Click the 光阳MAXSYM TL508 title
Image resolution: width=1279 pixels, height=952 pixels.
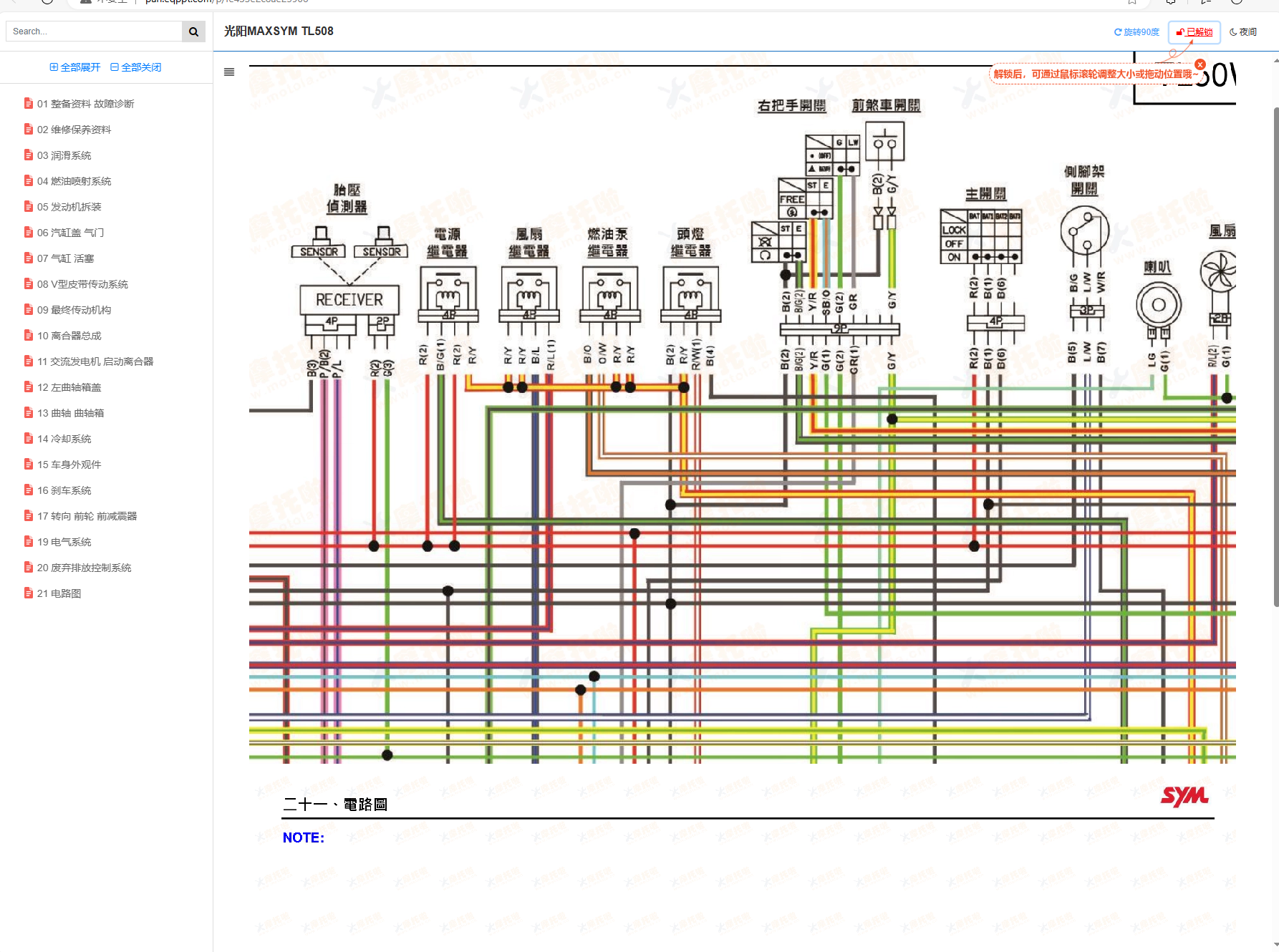[279, 31]
